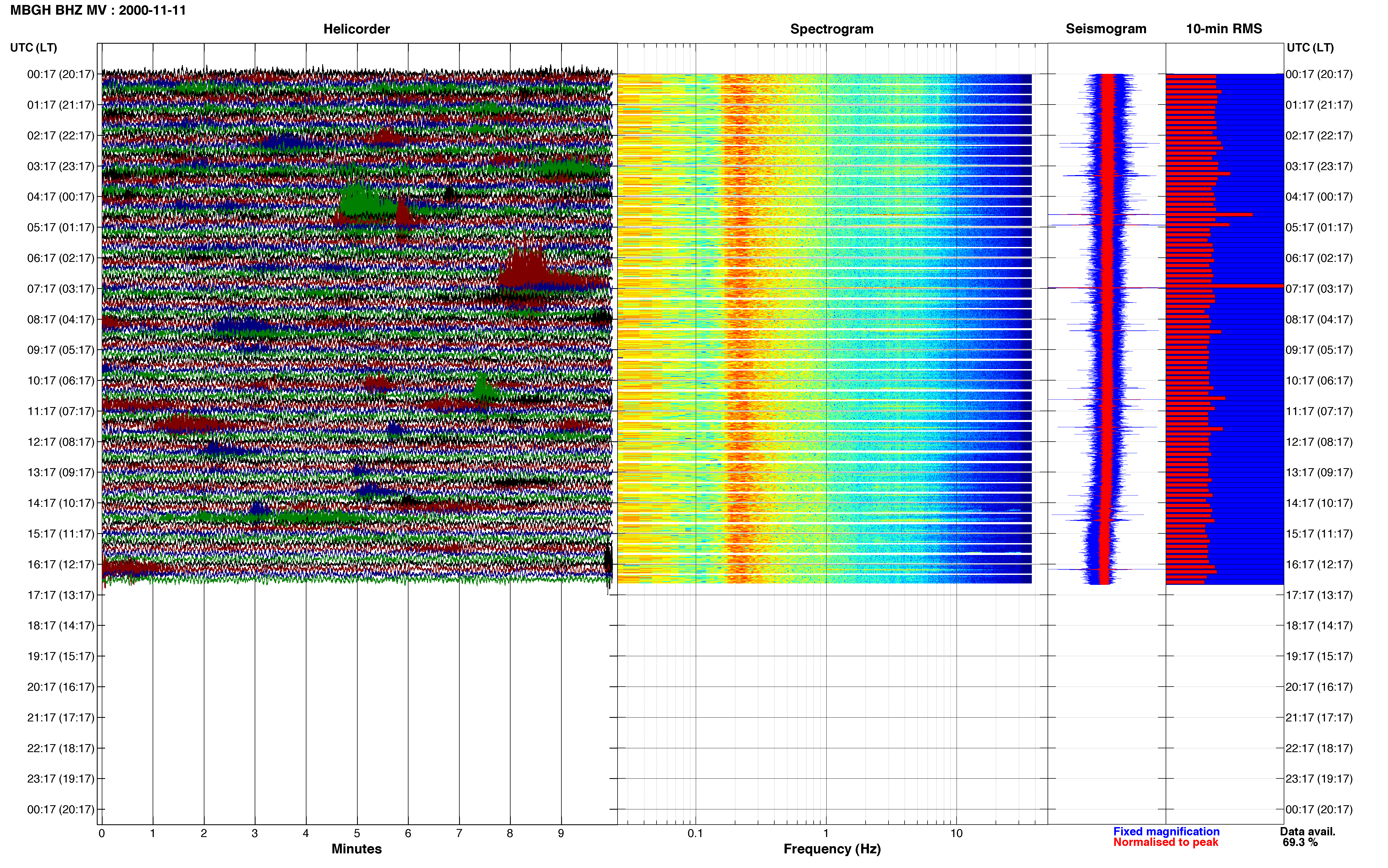Click the Helicorder time label "22:17 (18:17)"
The image size is (1388, 868).
coord(61,748)
